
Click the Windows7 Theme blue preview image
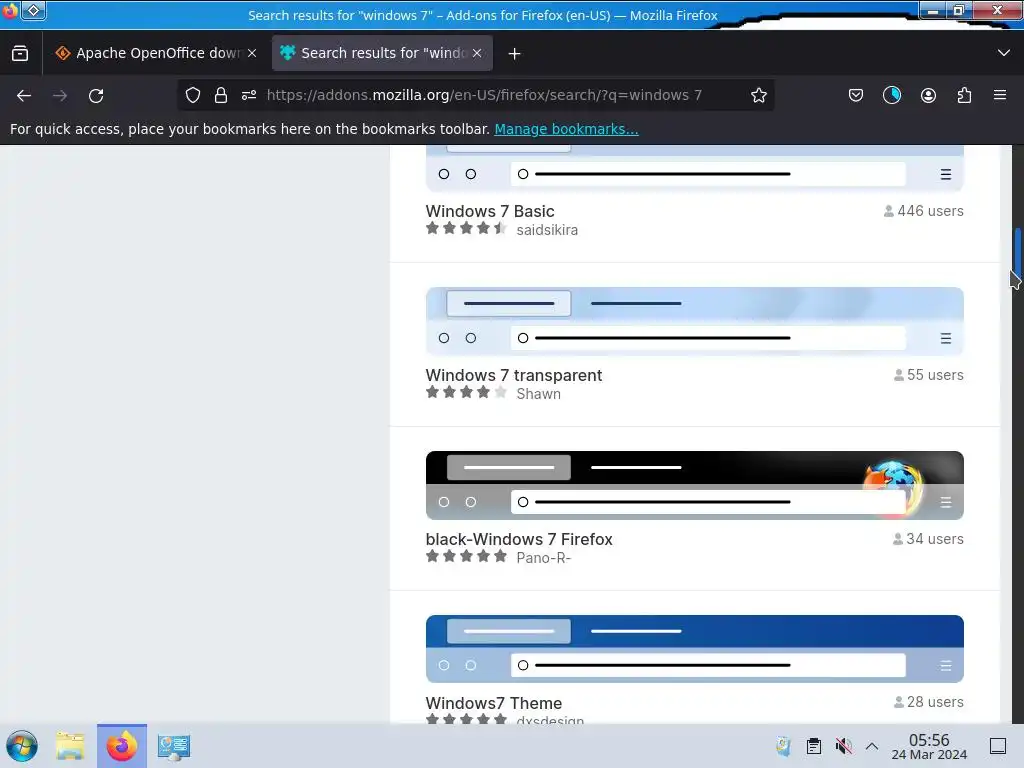694,648
